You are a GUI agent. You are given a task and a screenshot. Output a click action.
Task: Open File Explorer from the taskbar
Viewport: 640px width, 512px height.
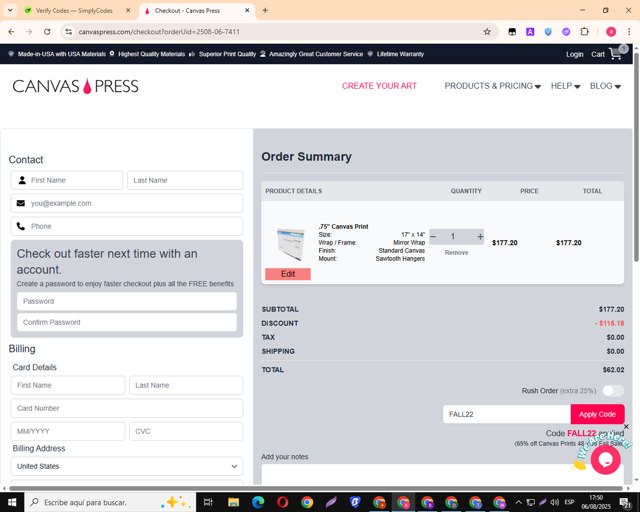[233, 502]
